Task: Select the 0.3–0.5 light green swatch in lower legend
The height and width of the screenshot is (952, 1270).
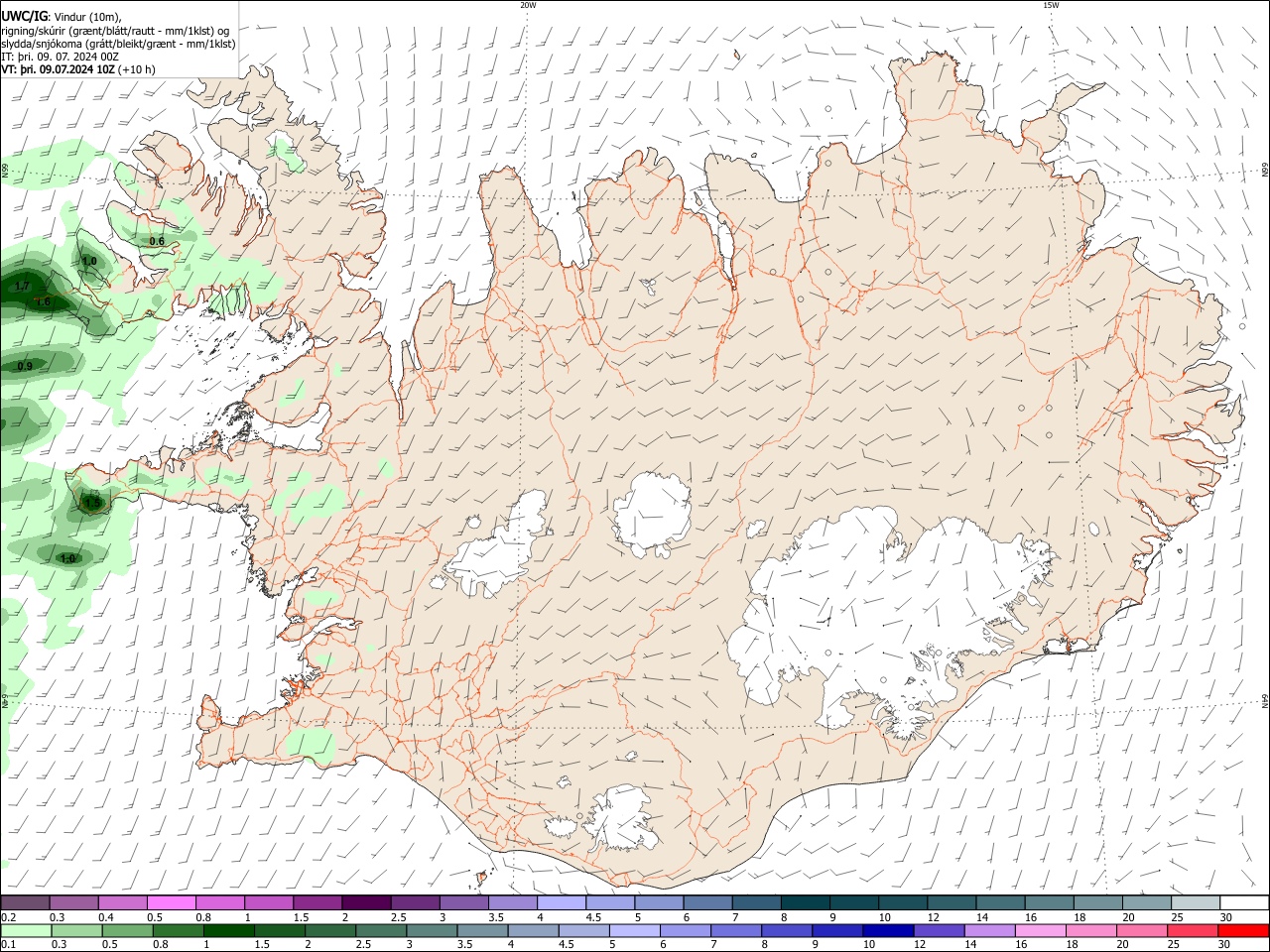Action: coord(76,930)
